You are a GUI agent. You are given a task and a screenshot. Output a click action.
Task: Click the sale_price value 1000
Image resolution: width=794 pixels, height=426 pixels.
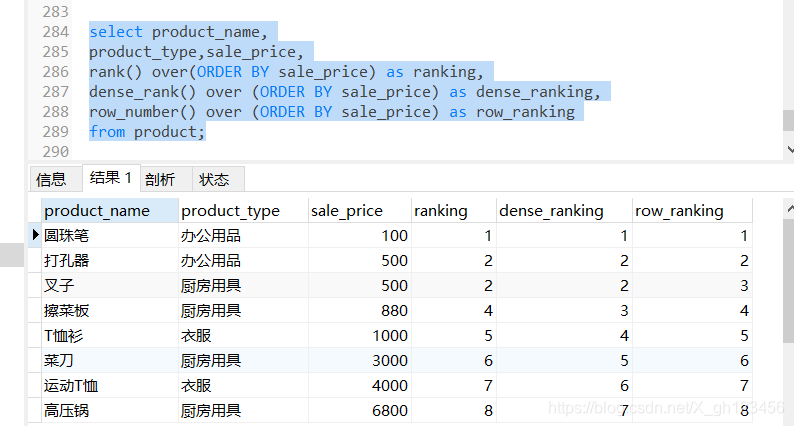[360, 335]
